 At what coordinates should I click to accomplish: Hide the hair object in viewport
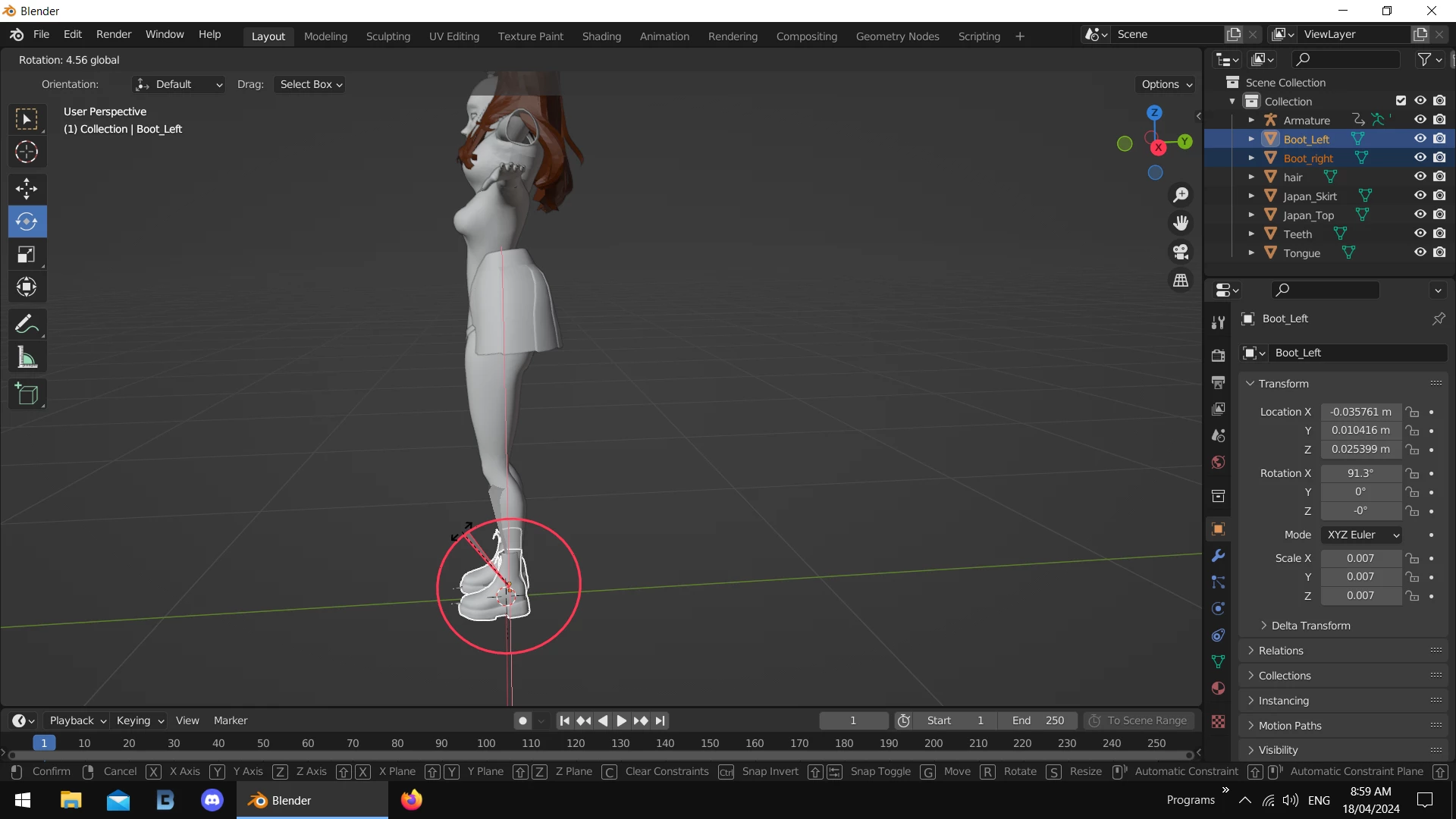pos(1420,177)
